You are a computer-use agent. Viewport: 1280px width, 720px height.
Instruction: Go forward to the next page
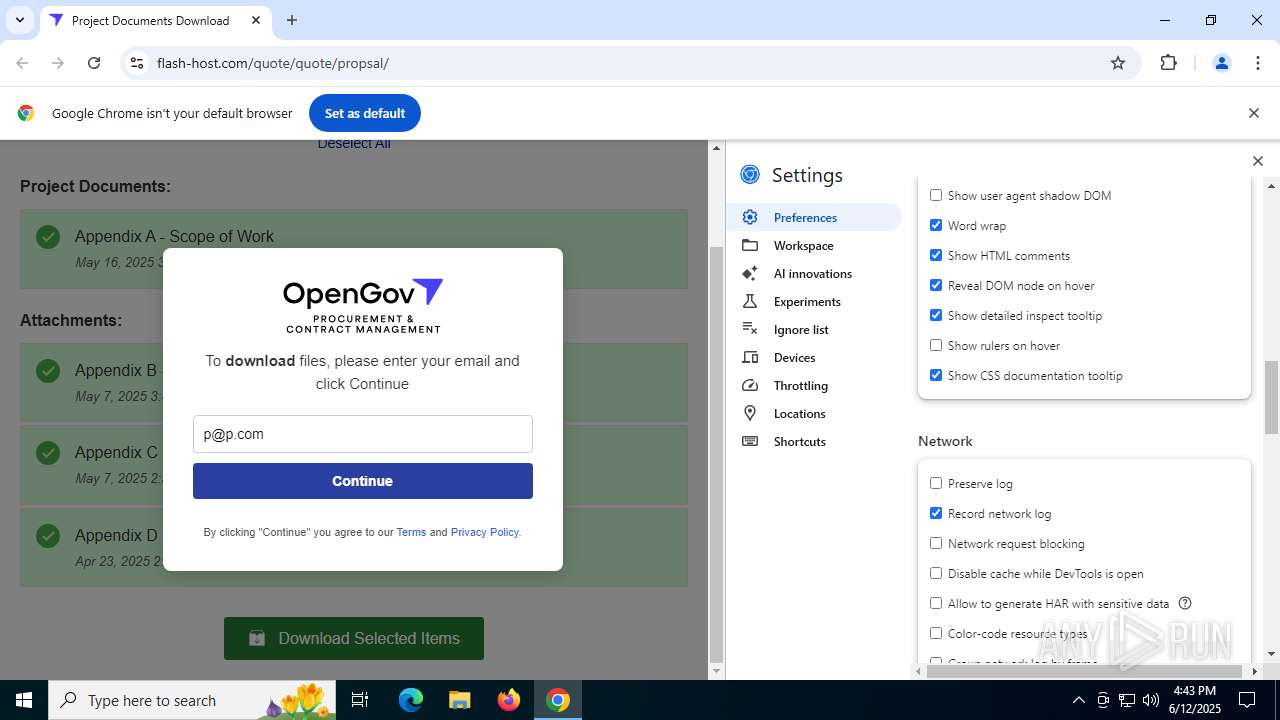(58, 63)
